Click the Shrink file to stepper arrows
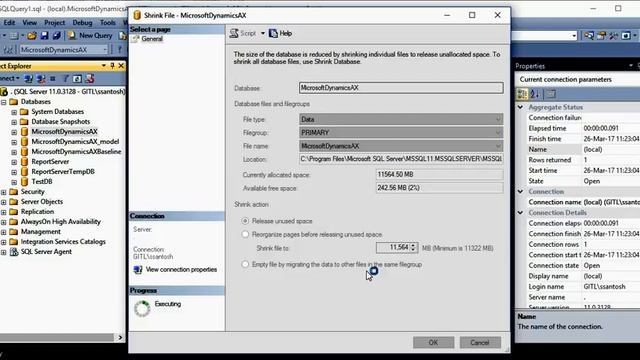Viewport: 640px width, 360px height. 413,248
